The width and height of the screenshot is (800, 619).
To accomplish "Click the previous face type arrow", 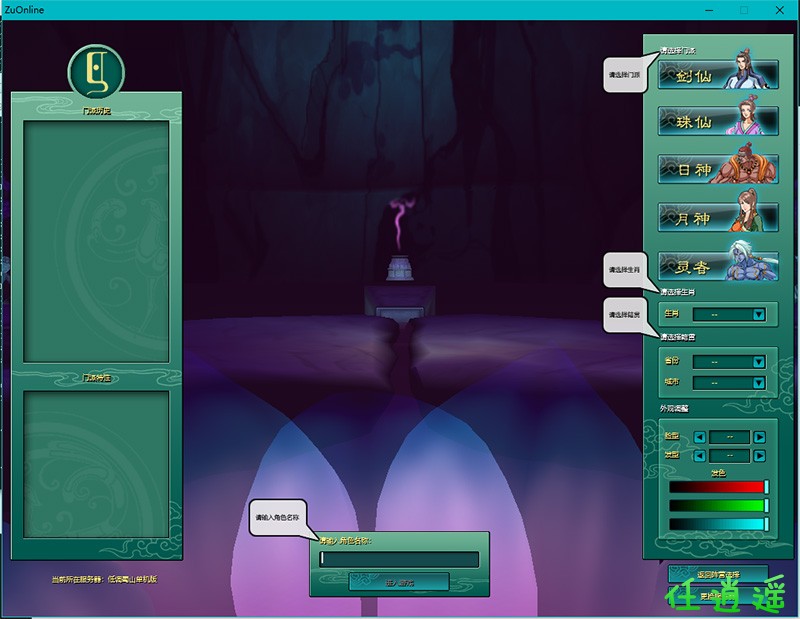I will pos(699,437).
